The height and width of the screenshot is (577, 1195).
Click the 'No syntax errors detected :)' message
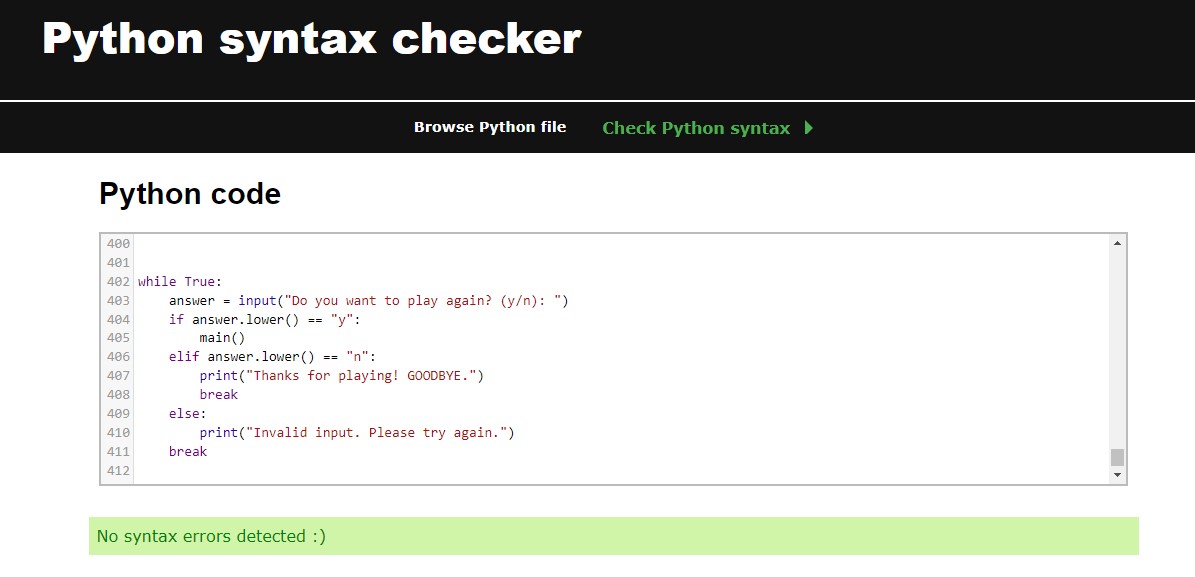point(211,536)
